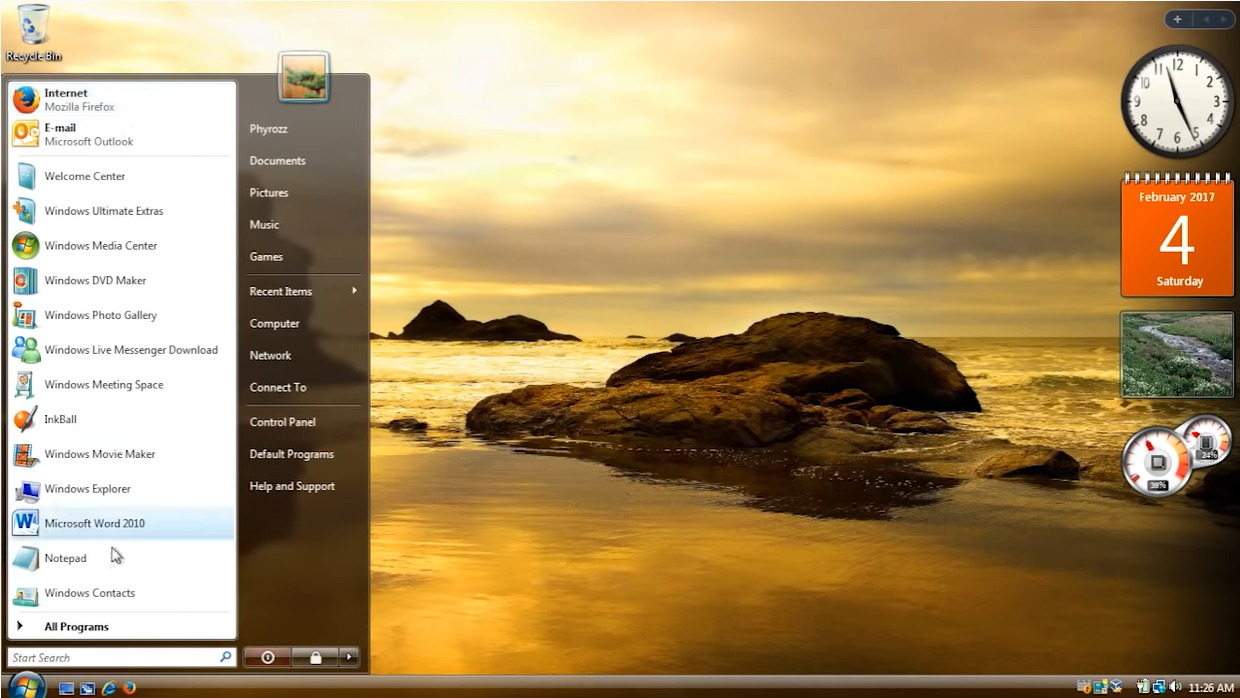Click the VirtualBox cube tray icon

tap(1116, 687)
